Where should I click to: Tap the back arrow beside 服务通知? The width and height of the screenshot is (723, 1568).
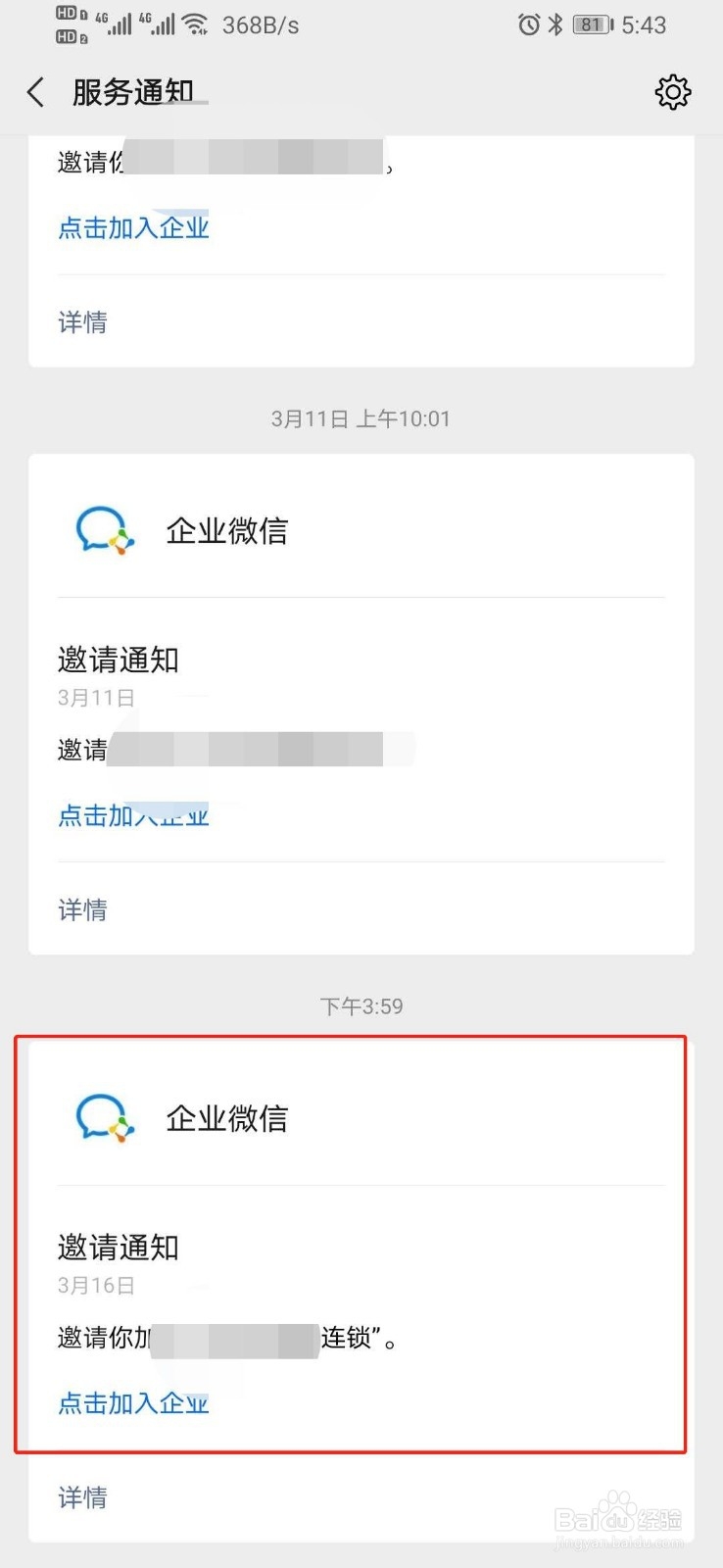pyautogui.click(x=35, y=93)
